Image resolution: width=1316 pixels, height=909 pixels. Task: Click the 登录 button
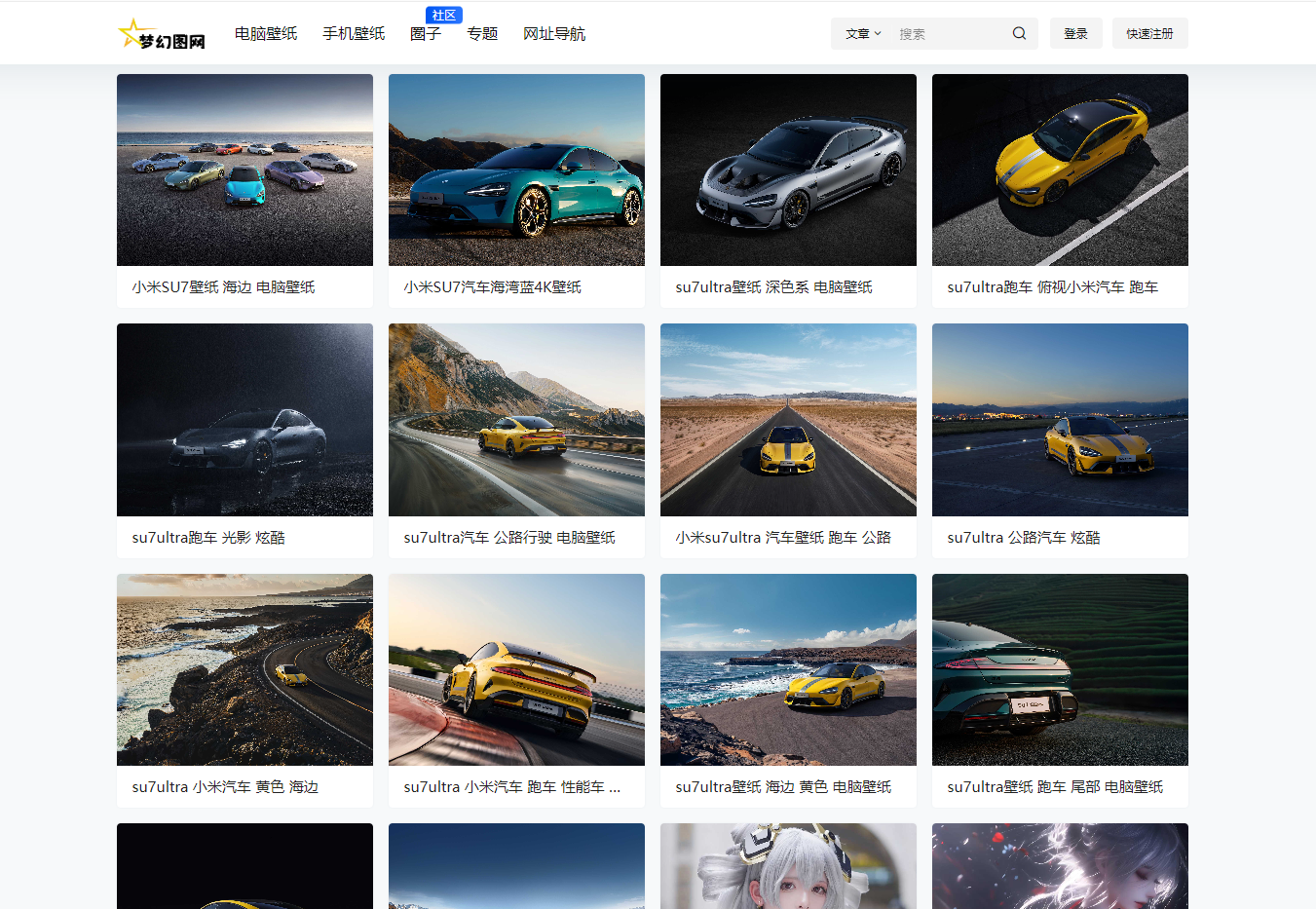(1075, 33)
